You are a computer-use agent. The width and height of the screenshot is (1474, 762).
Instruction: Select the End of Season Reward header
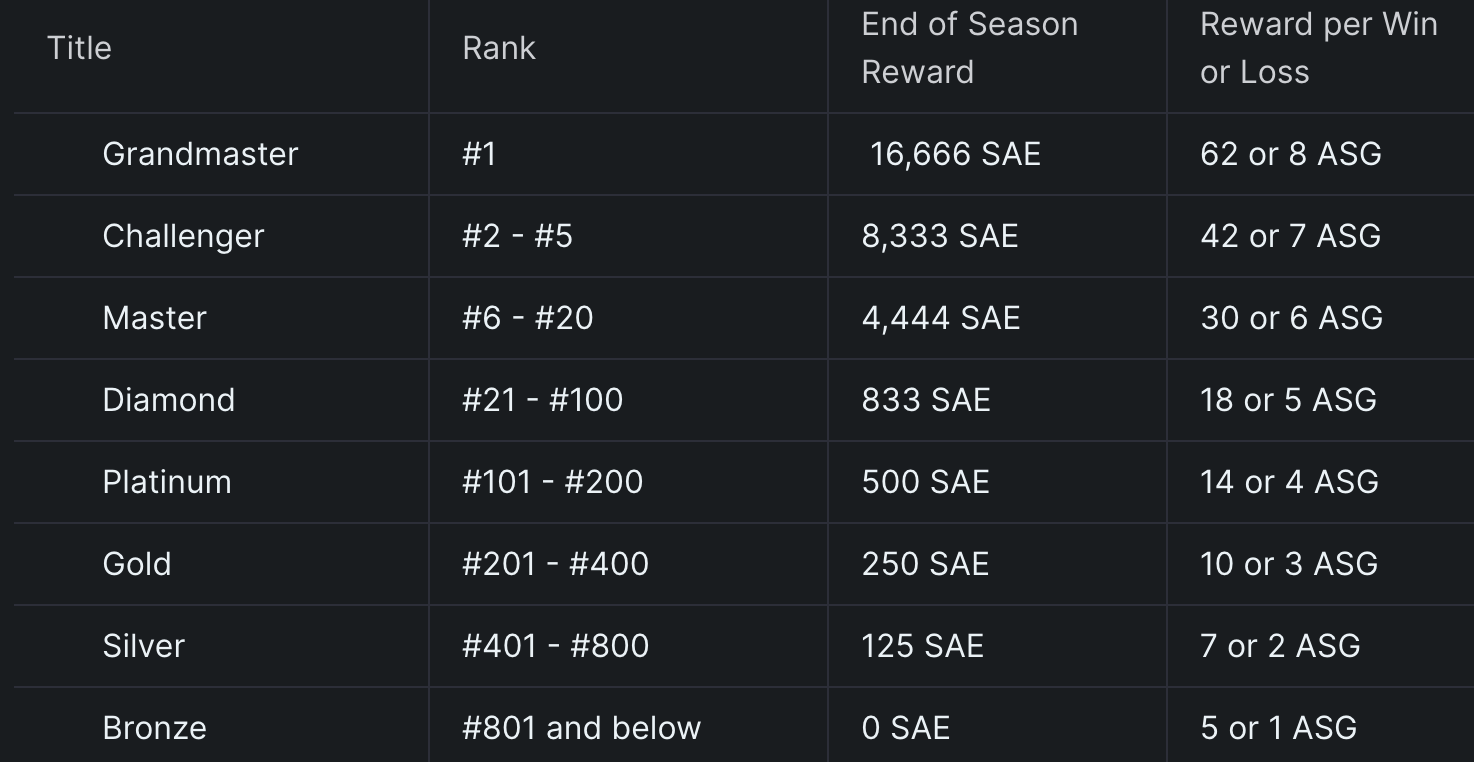click(x=970, y=48)
